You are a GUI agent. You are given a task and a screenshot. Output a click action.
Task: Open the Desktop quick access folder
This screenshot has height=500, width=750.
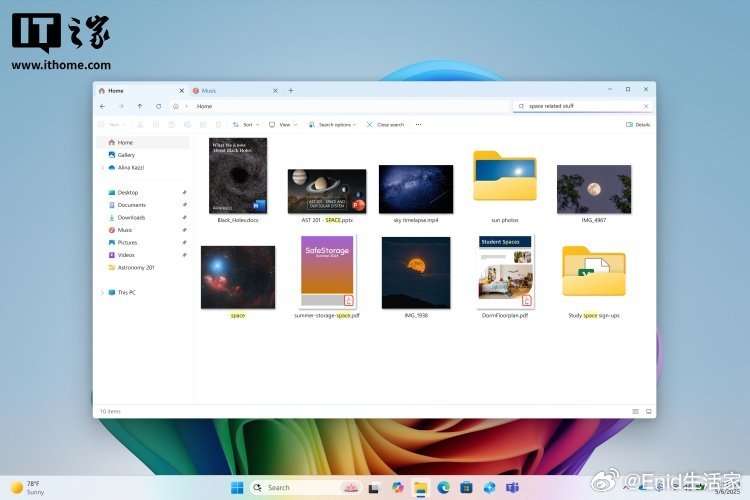[143, 192]
